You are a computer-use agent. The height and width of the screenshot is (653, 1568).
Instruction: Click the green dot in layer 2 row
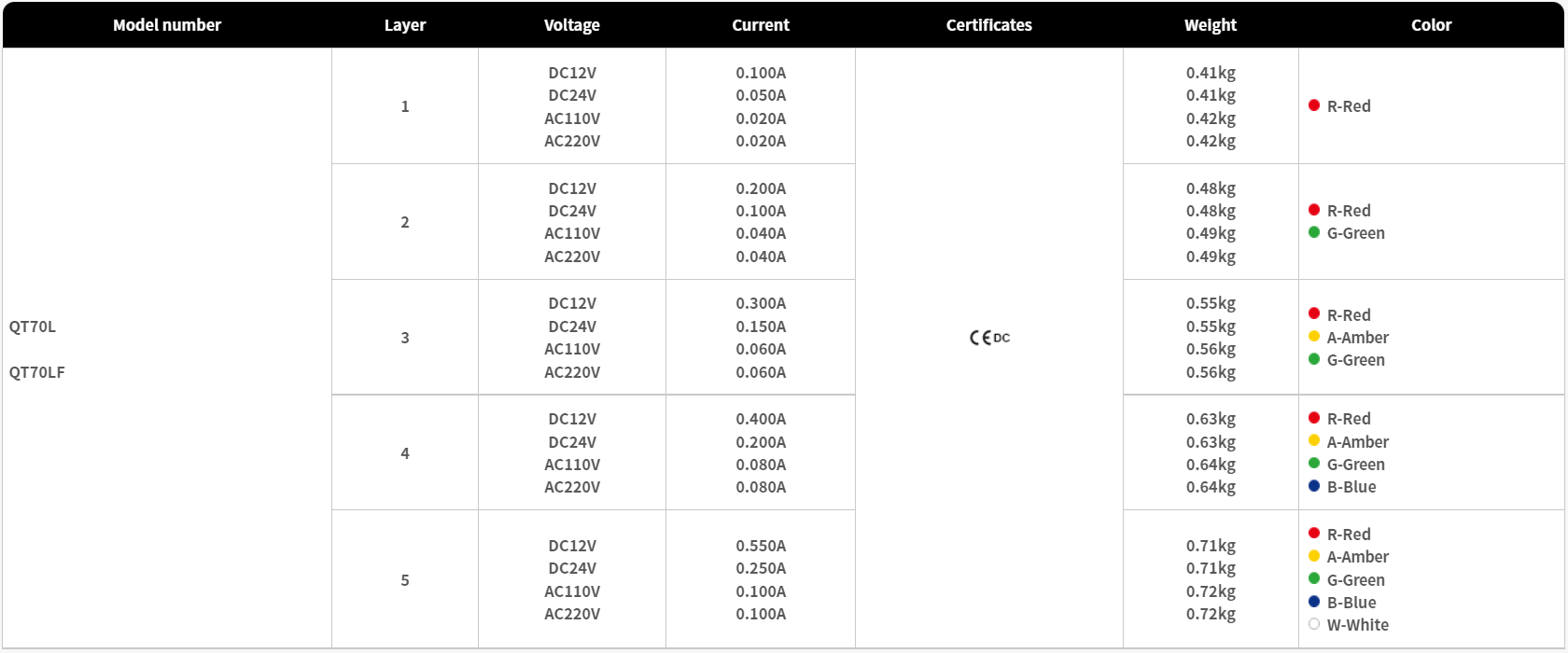1314,232
